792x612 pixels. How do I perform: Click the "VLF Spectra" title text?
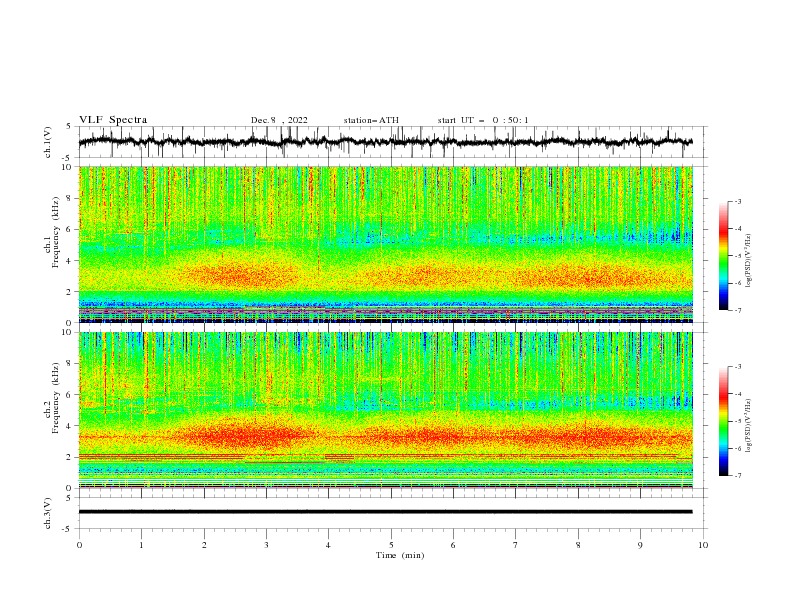113,120
